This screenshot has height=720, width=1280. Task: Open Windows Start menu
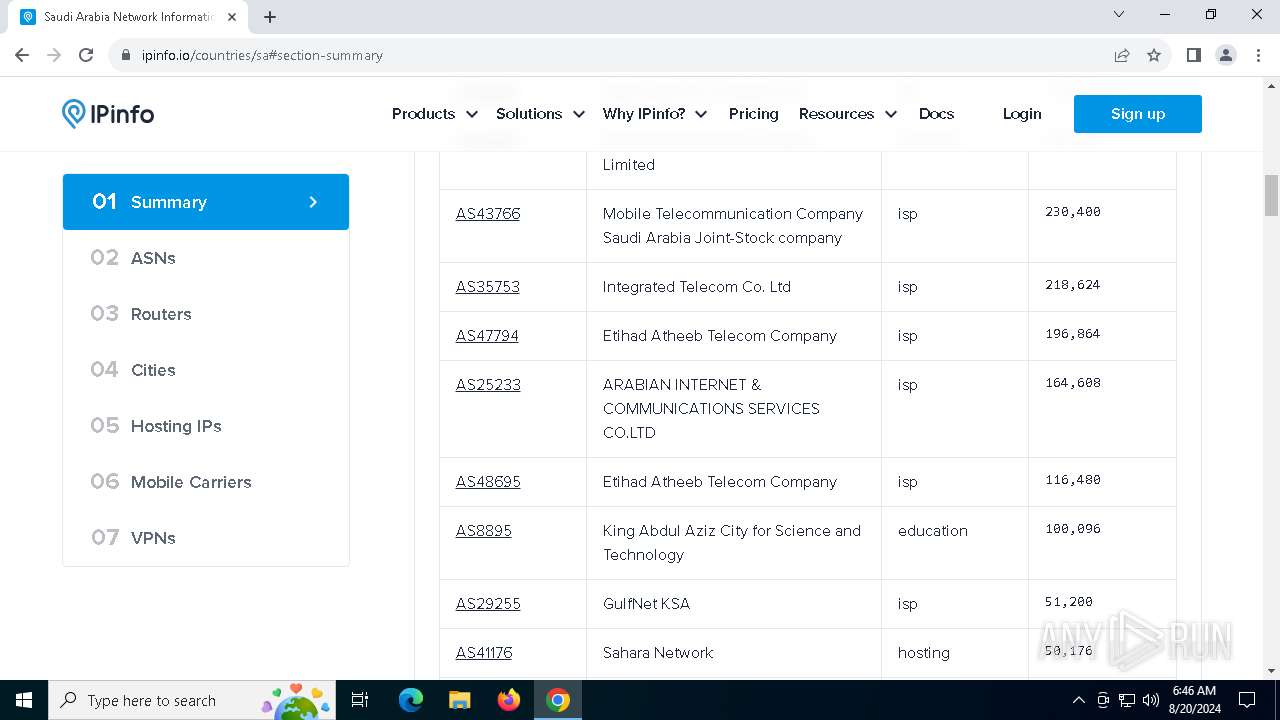(x=24, y=700)
